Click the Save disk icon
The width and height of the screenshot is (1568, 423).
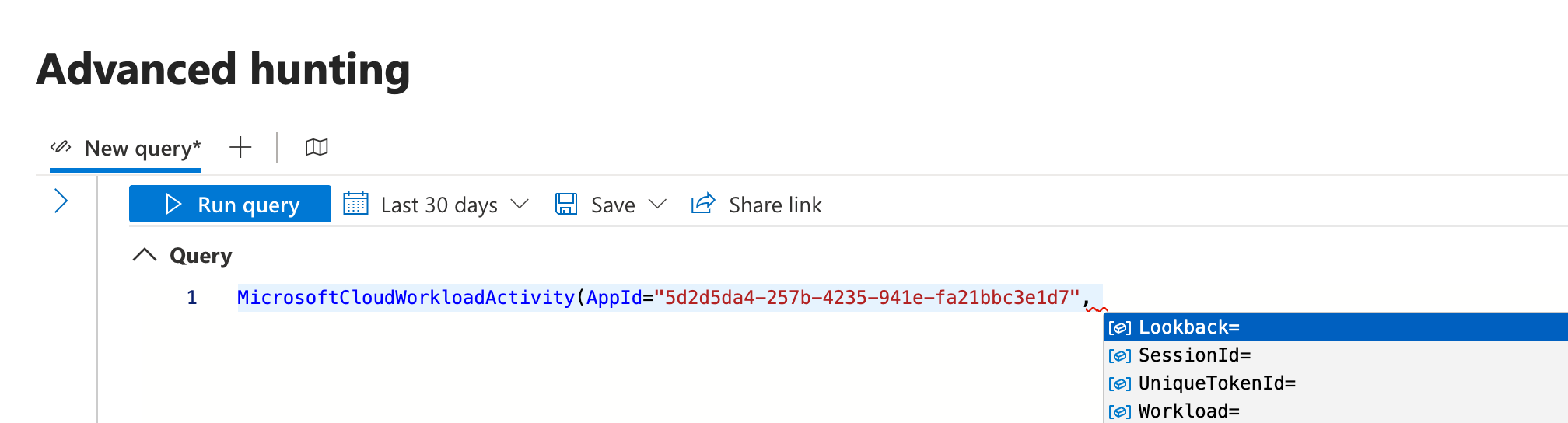tap(566, 204)
